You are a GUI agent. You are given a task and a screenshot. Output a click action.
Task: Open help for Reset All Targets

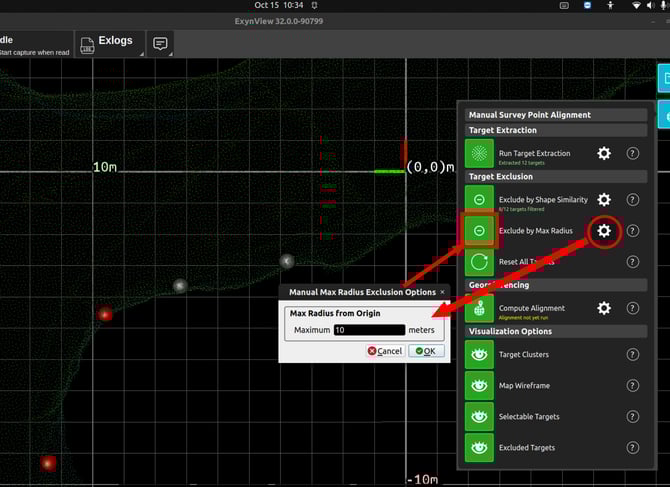pyautogui.click(x=633, y=262)
